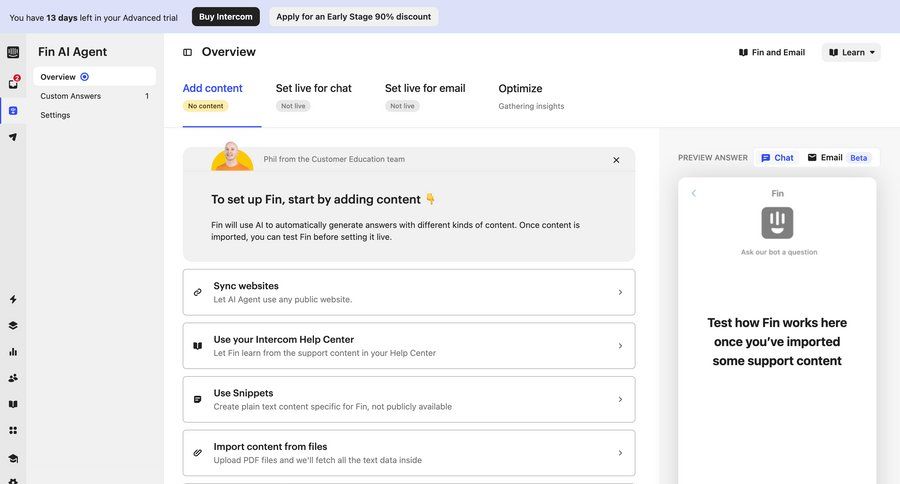This screenshot has width=900, height=484.
Task: Open Overview in Fin AI Agent menu
Action: 94,77
